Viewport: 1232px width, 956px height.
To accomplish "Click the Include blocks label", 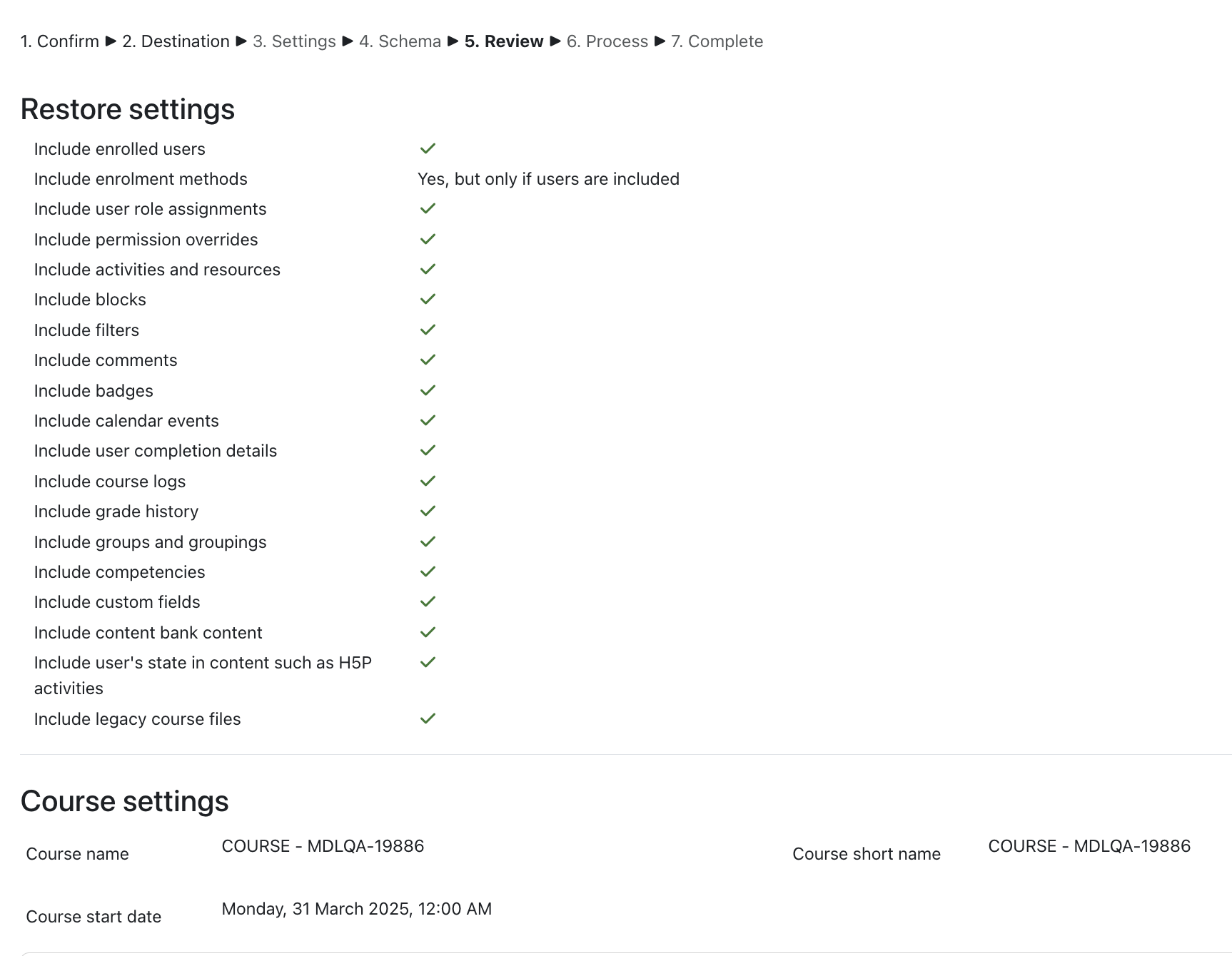I will click(90, 300).
